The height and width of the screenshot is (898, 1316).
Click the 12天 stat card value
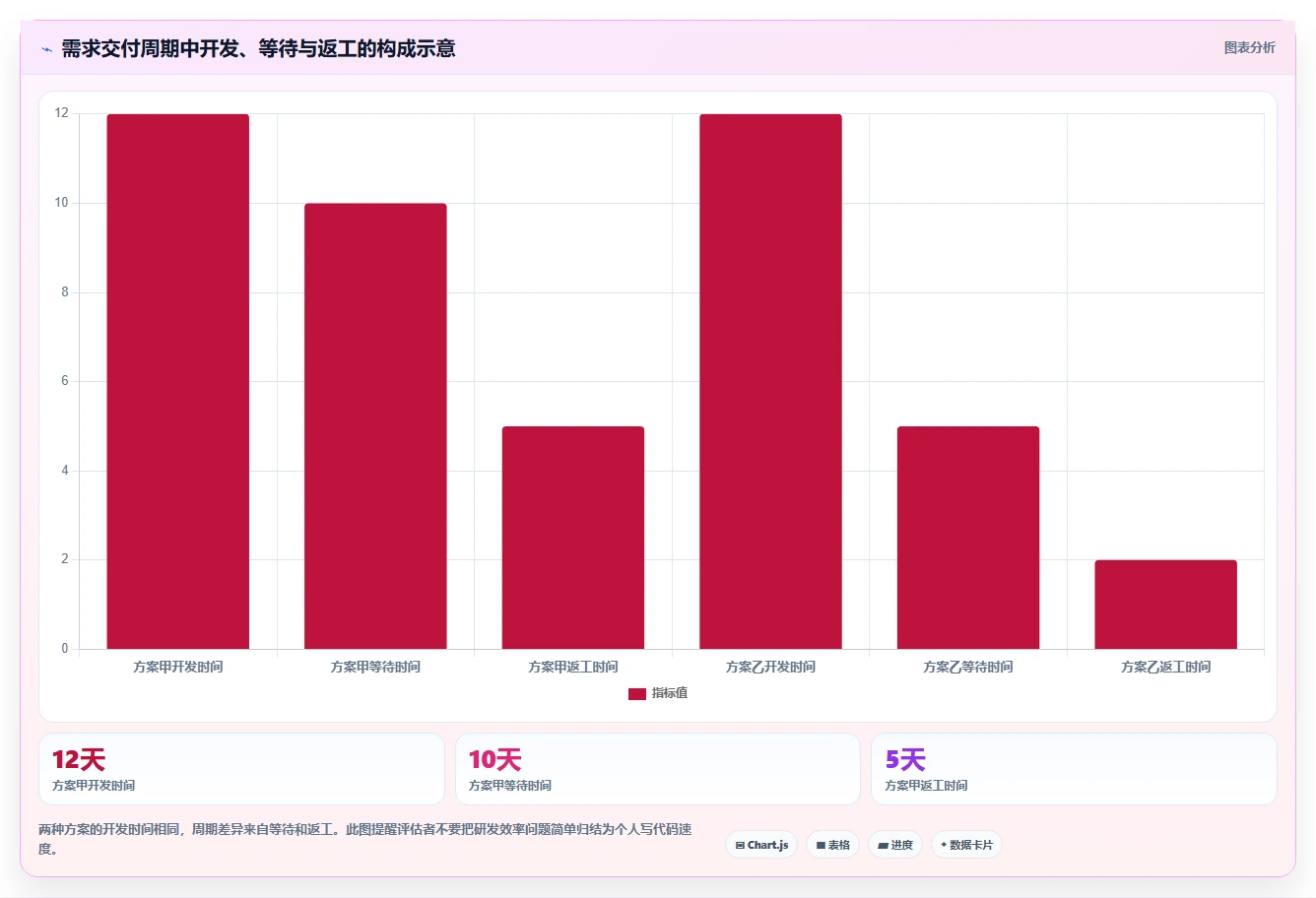tap(79, 760)
